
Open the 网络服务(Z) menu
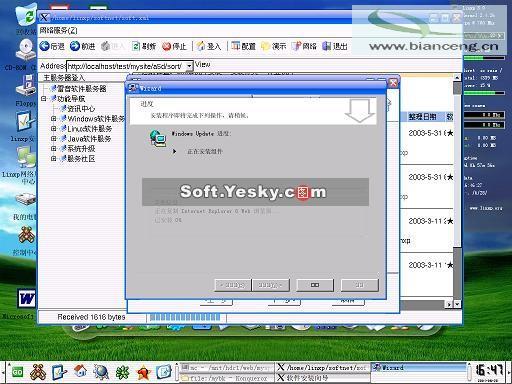coord(58,31)
